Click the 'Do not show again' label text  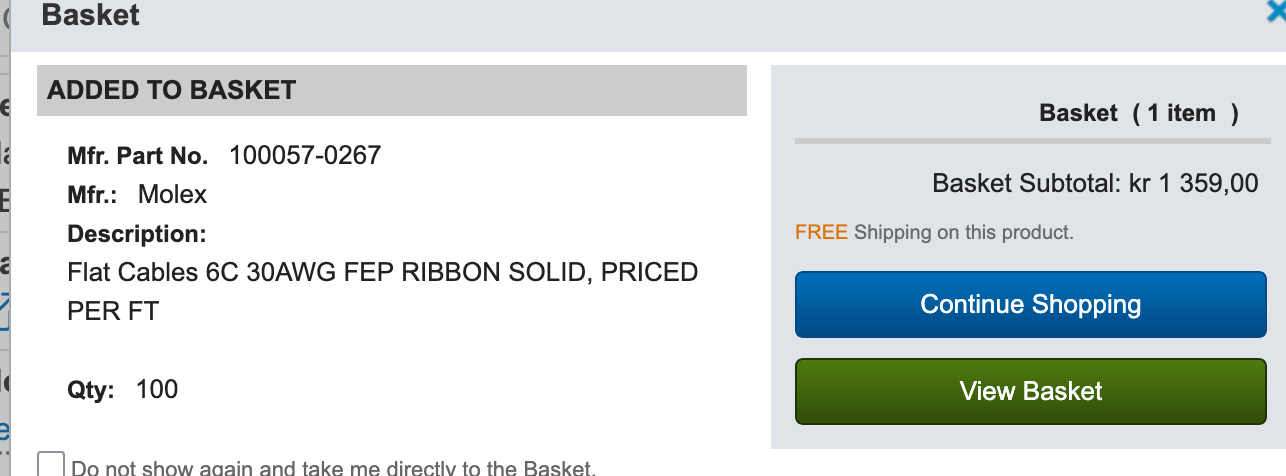click(333, 468)
